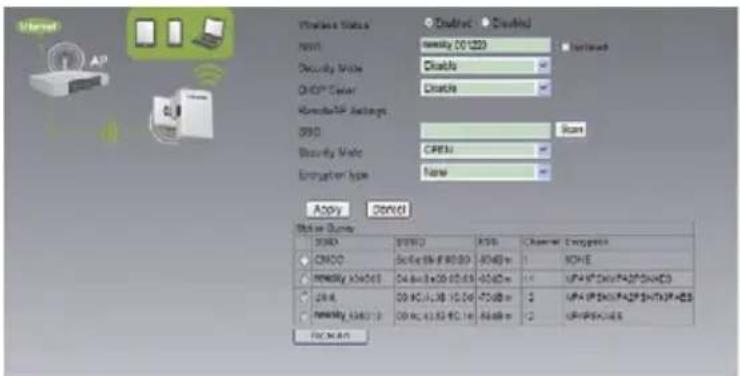Open the Security Mode dropdown showing OPEN
The height and width of the screenshot is (376, 740).
point(486,150)
